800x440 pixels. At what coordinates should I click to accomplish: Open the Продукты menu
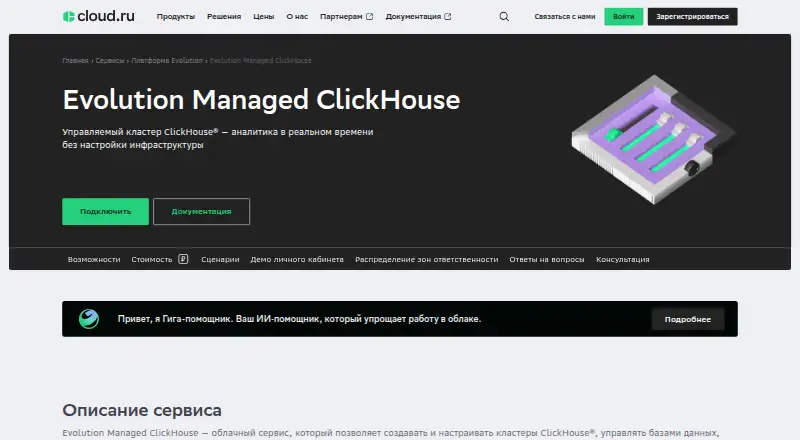point(176,16)
